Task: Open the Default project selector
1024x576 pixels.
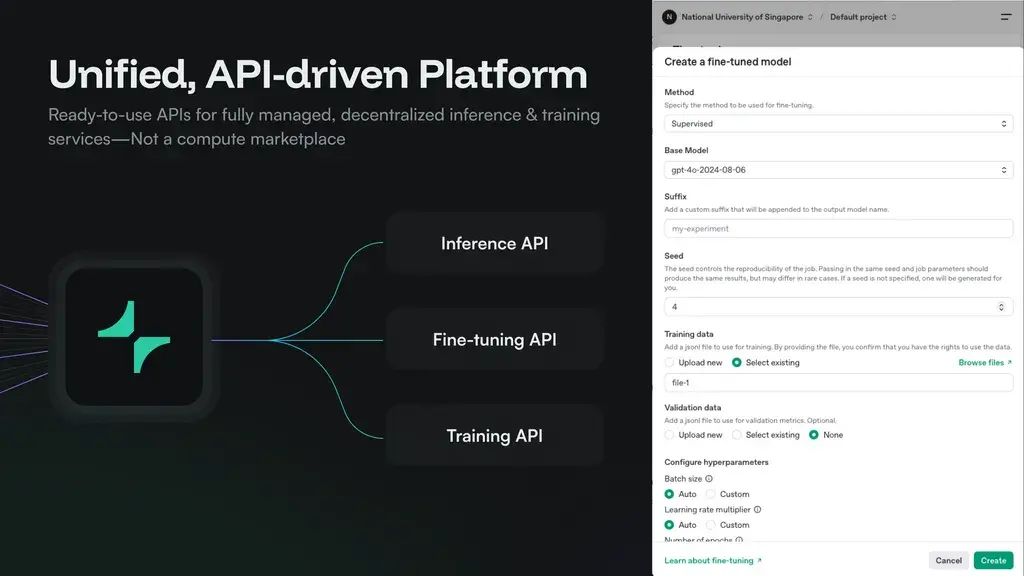Action: point(863,17)
